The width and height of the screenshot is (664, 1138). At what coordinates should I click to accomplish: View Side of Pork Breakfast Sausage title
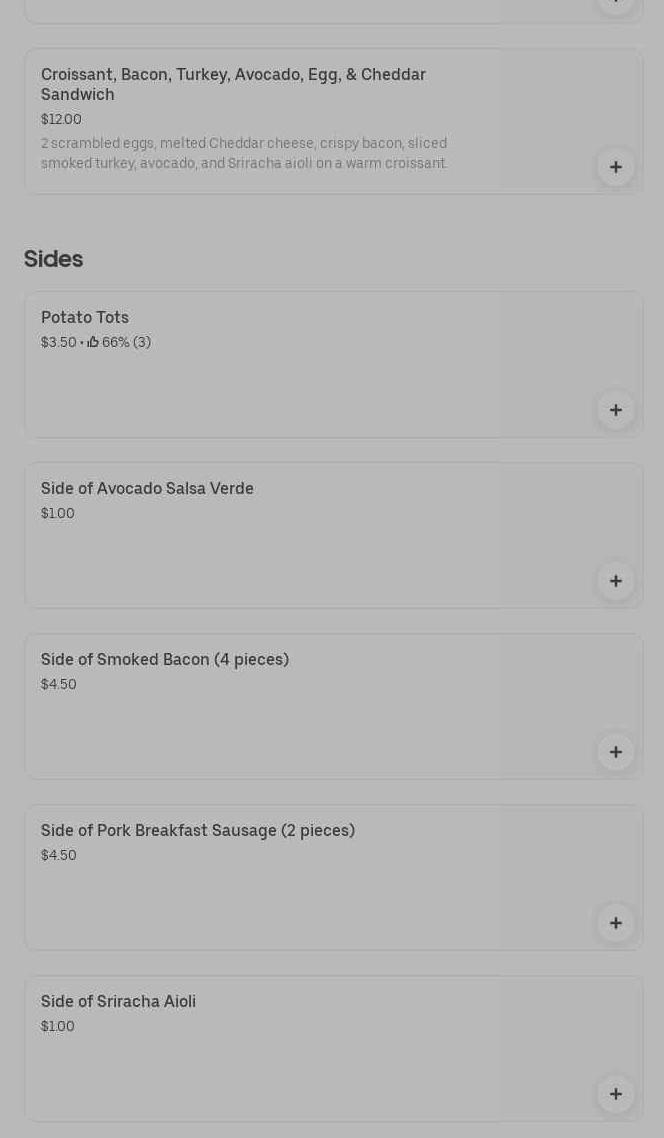[198, 831]
